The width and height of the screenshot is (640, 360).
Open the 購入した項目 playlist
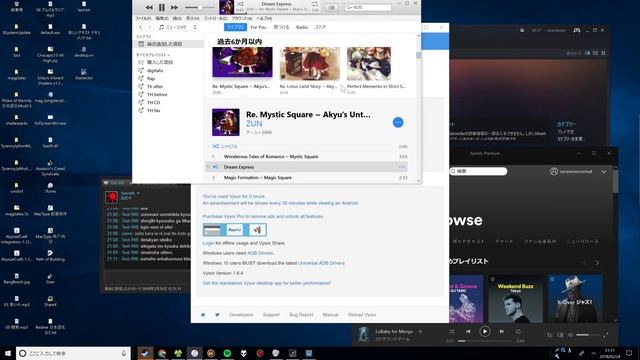(160, 62)
